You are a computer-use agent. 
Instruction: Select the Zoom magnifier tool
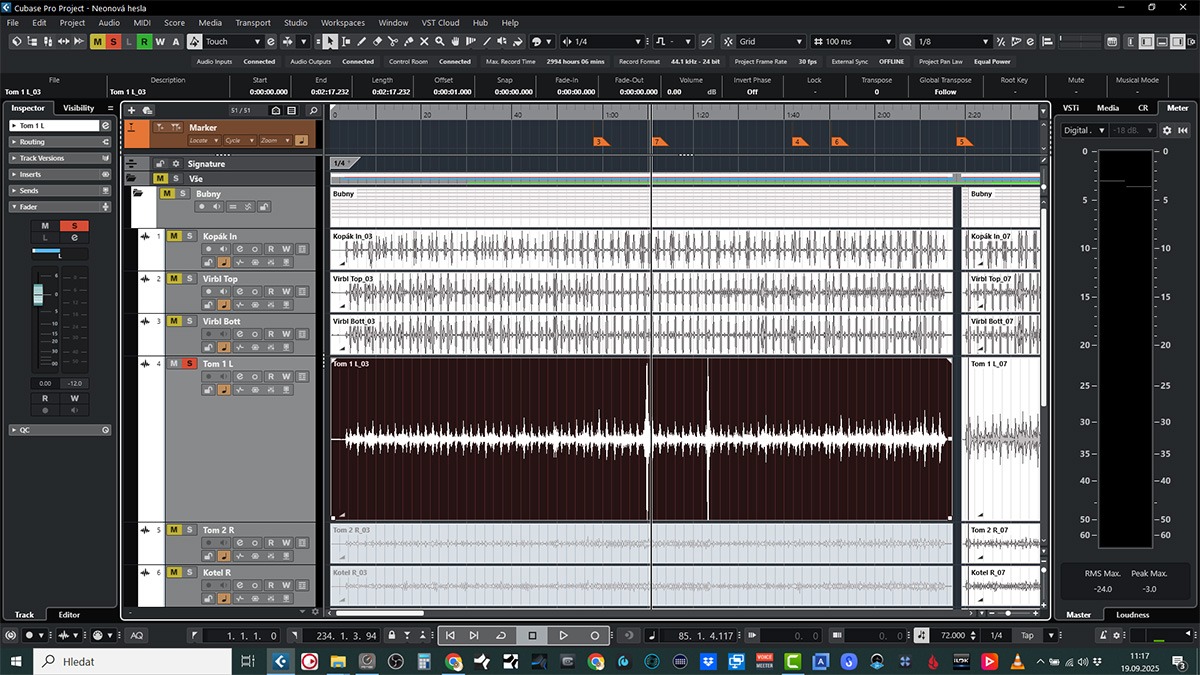pyautogui.click(x=440, y=42)
